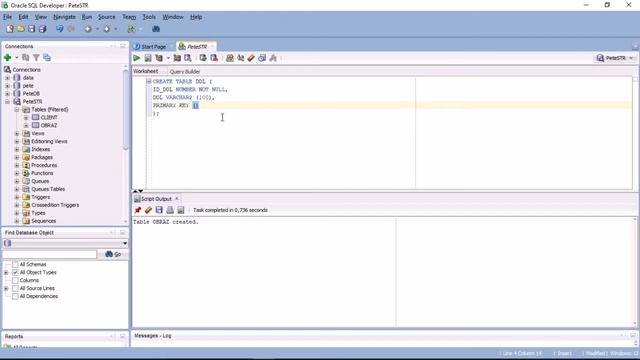Screen dimensions: 640x360
Task: Toggle the All Source Lines checkbox
Action: coord(16,288)
